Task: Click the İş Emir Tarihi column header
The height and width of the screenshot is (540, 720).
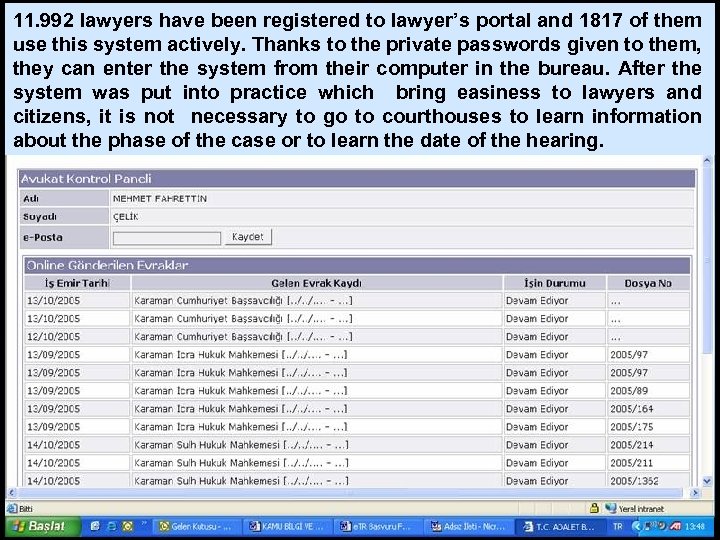Action: pyautogui.click(x=77, y=283)
